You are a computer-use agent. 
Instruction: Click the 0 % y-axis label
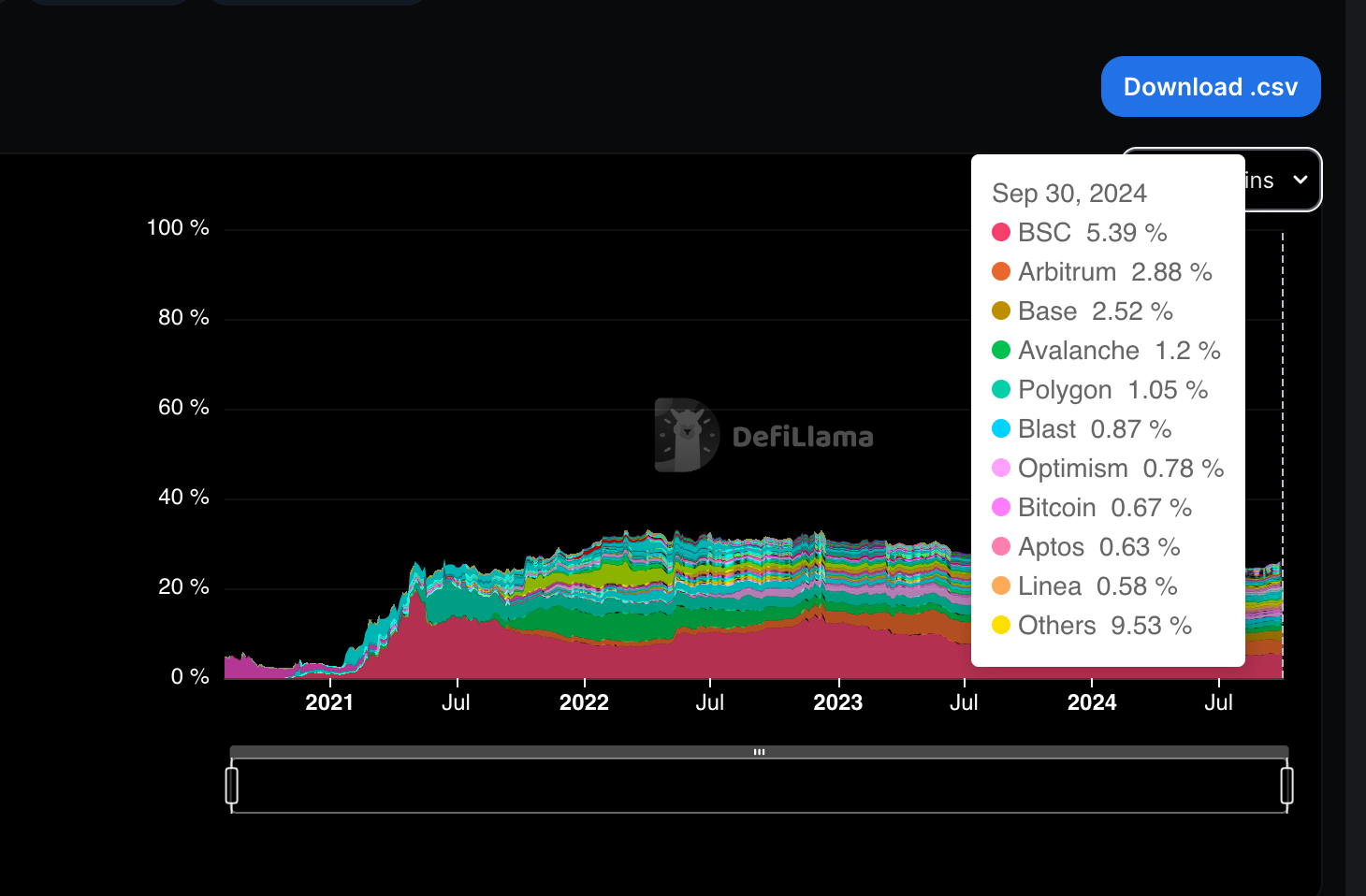coord(190,677)
